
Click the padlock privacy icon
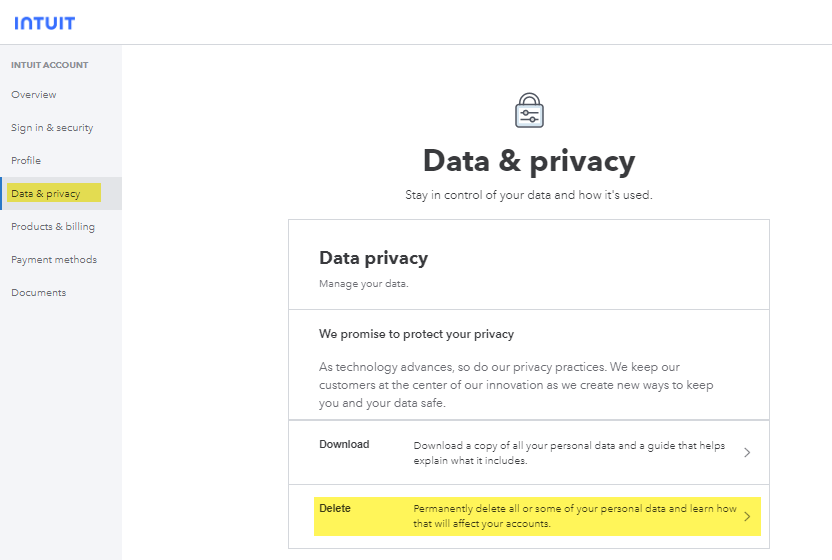tap(529, 111)
